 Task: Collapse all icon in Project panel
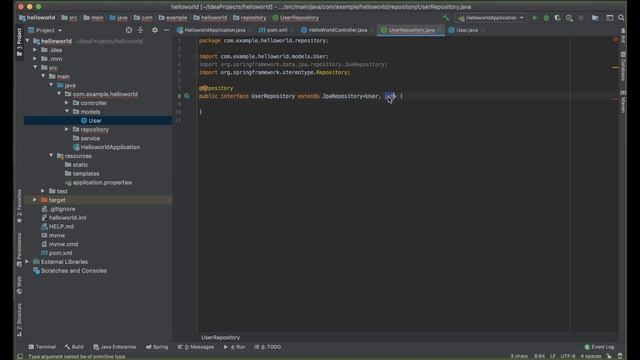140,30
